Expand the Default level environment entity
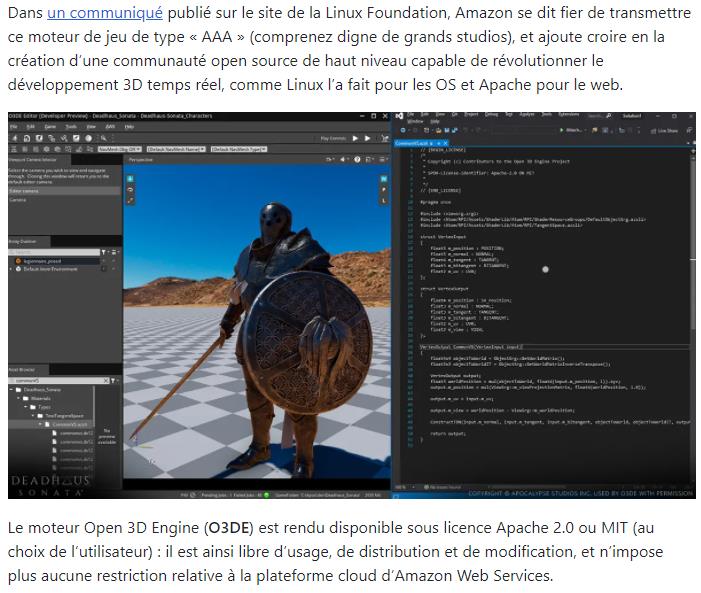This screenshot has width=701, height=593. (11, 269)
